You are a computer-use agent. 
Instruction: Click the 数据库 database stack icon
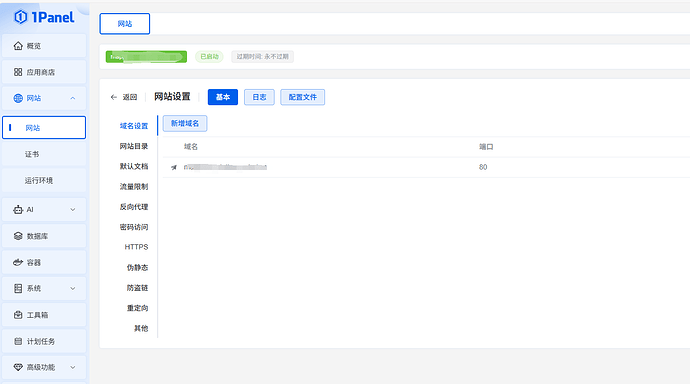pos(18,236)
